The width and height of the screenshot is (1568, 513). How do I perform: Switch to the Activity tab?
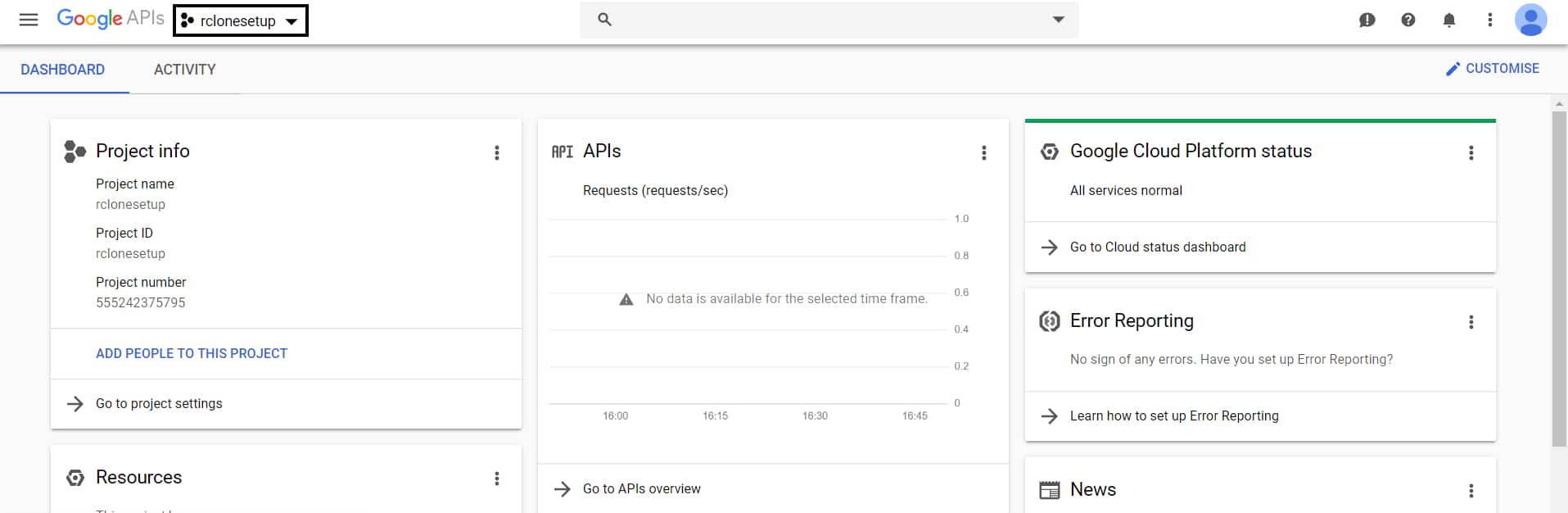click(x=185, y=70)
